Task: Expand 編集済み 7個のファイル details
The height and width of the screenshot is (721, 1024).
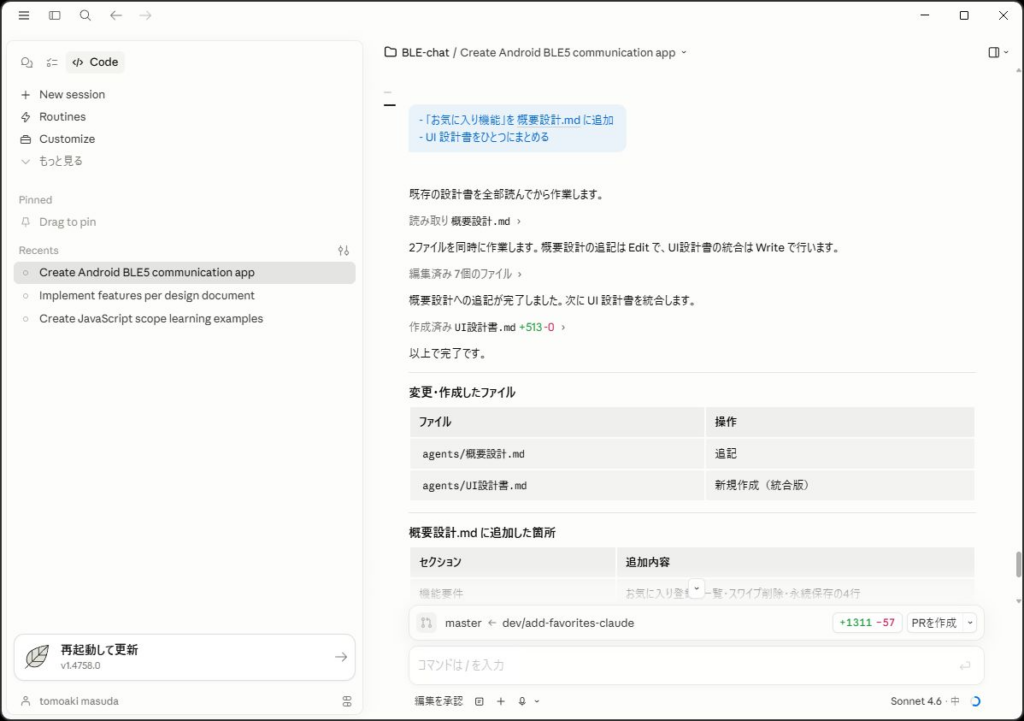Action: 466,274
